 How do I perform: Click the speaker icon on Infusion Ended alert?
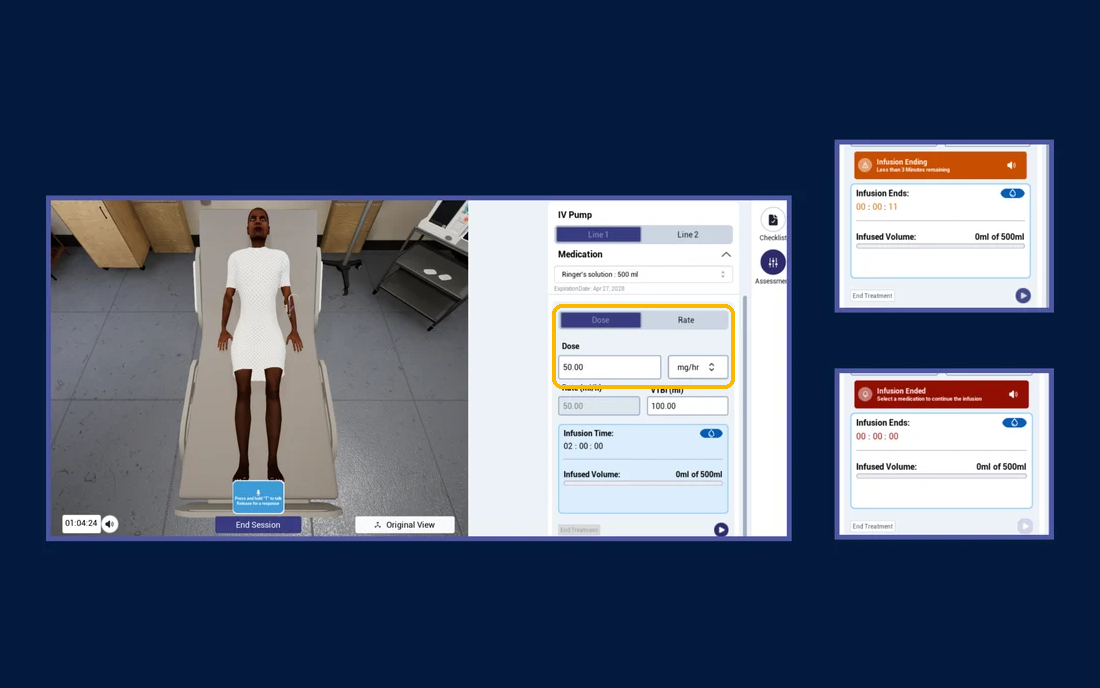(x=1013, y=395)
